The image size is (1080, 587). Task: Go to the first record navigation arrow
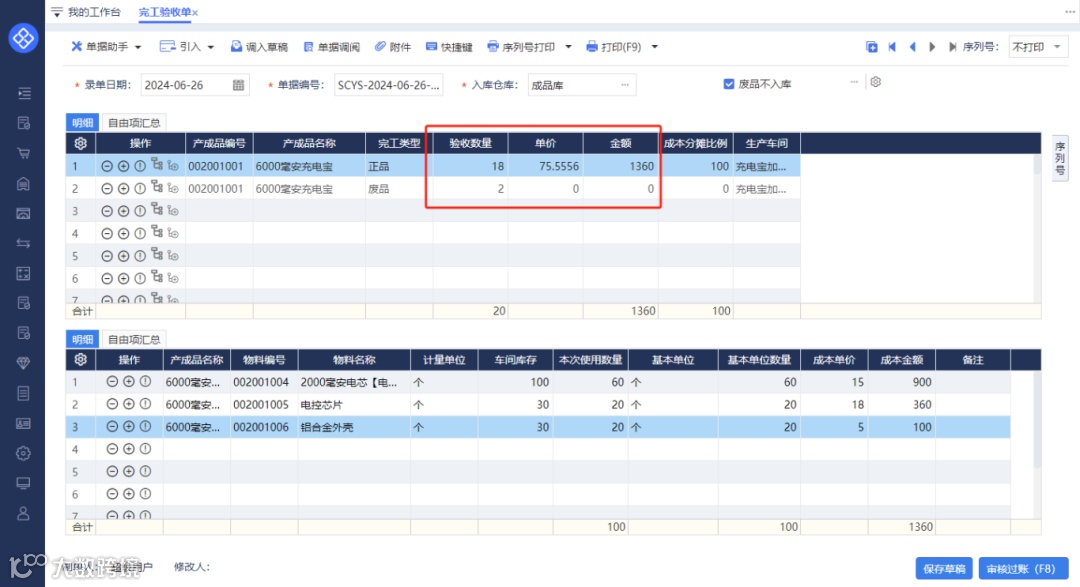point(893,47)
